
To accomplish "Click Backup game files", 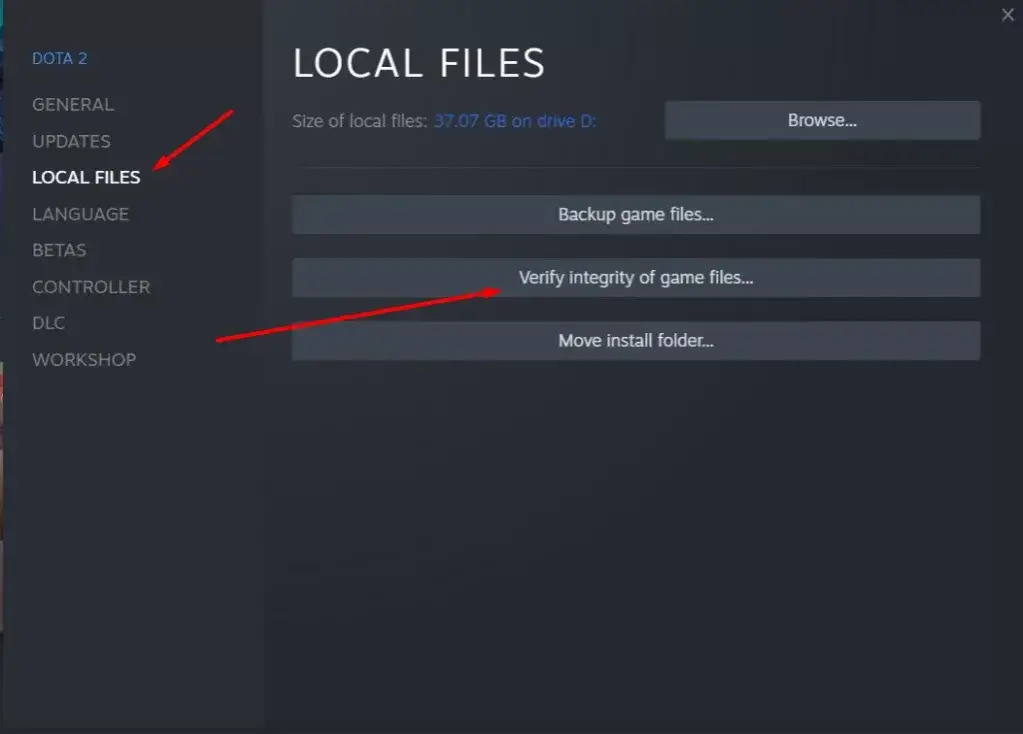I will [x=635, y=214].
